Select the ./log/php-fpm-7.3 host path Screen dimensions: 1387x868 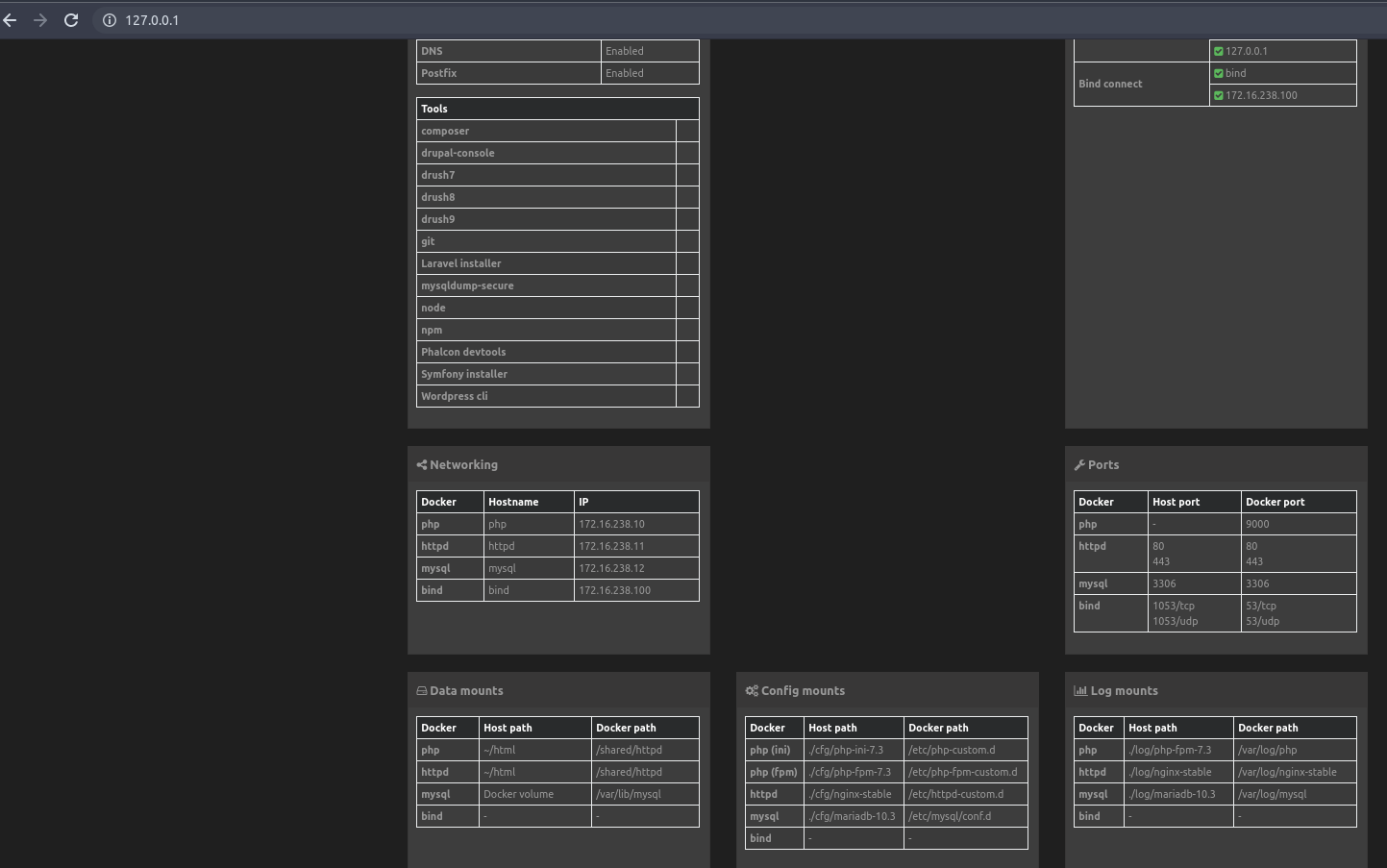point(1170,750)
